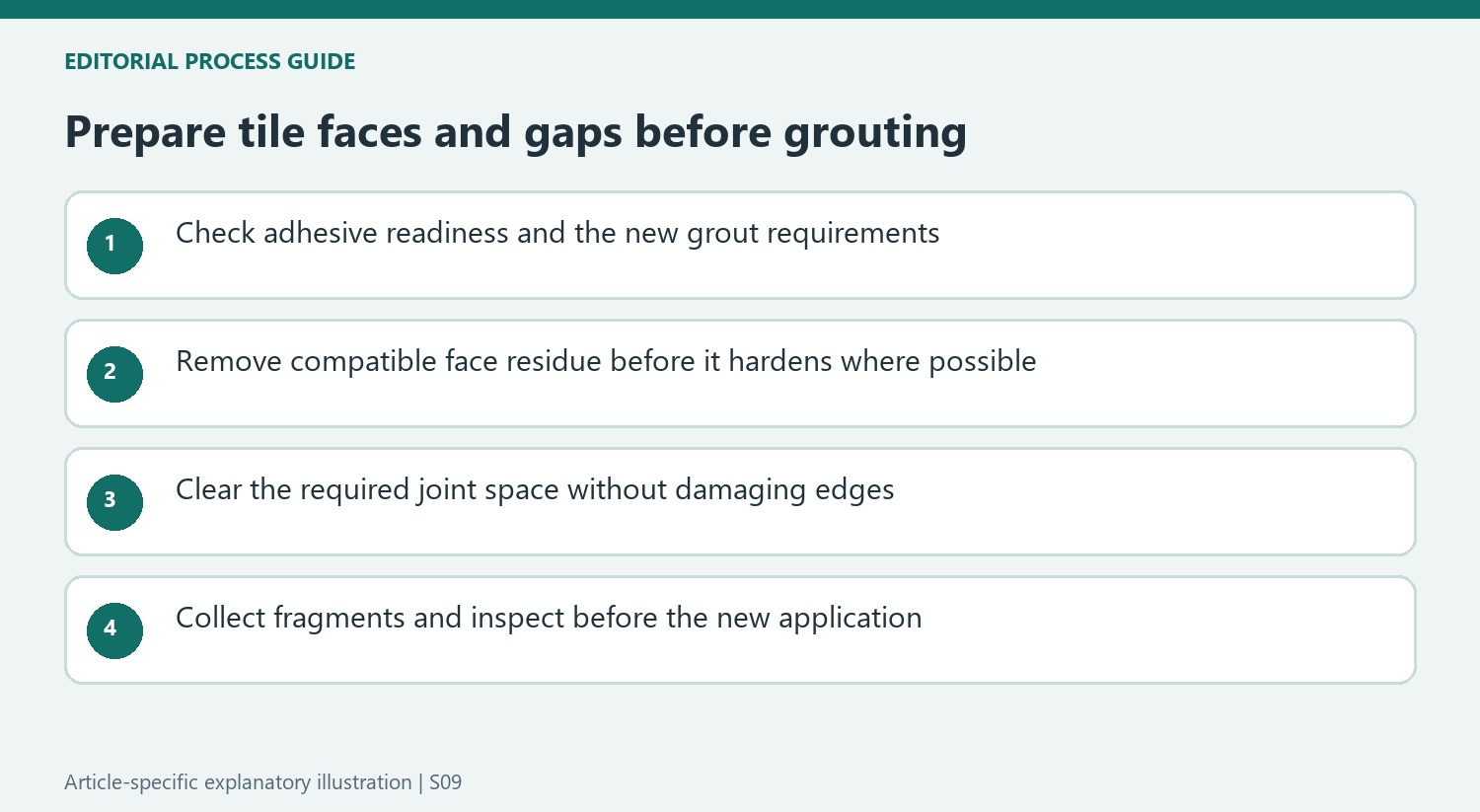This screenshot has height=812, width=1480.
Task: Select the 'Remove compatible face residue' step text
Action: (x=606, y=362)
